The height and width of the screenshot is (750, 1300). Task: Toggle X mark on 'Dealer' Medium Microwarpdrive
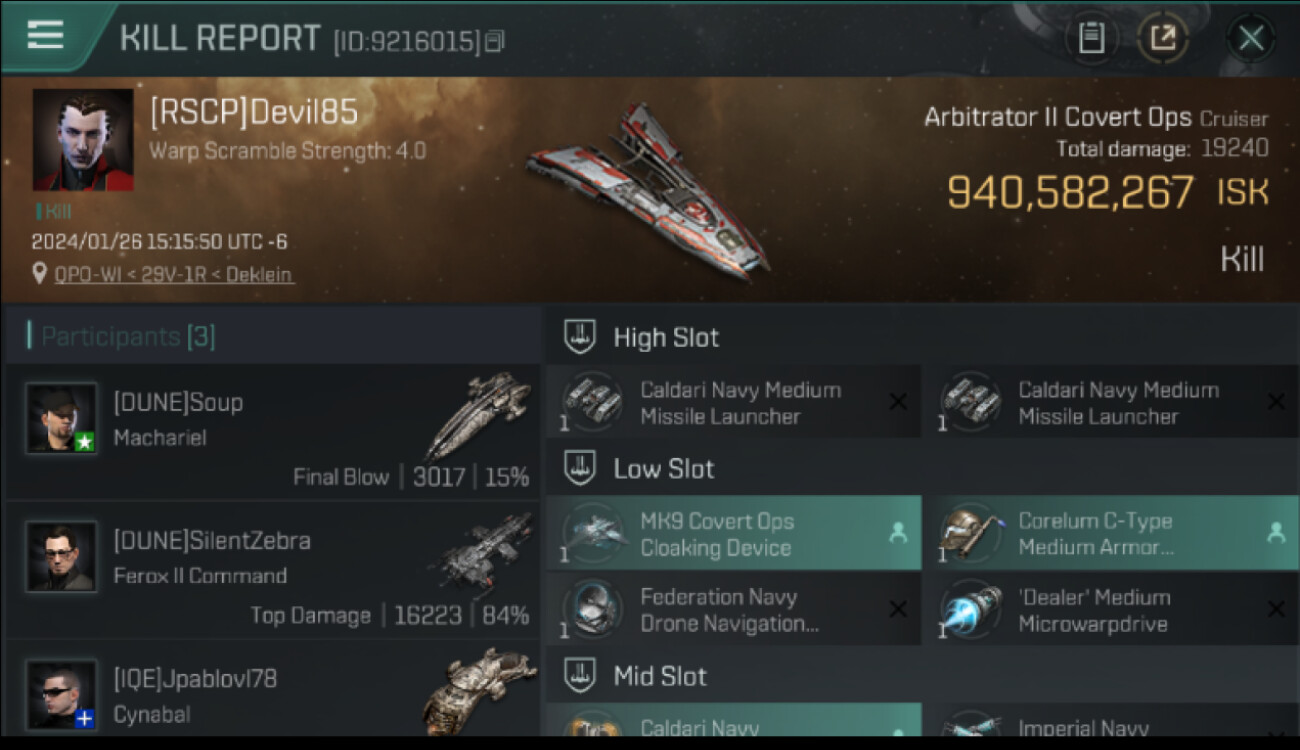[x=1276, y=609]
